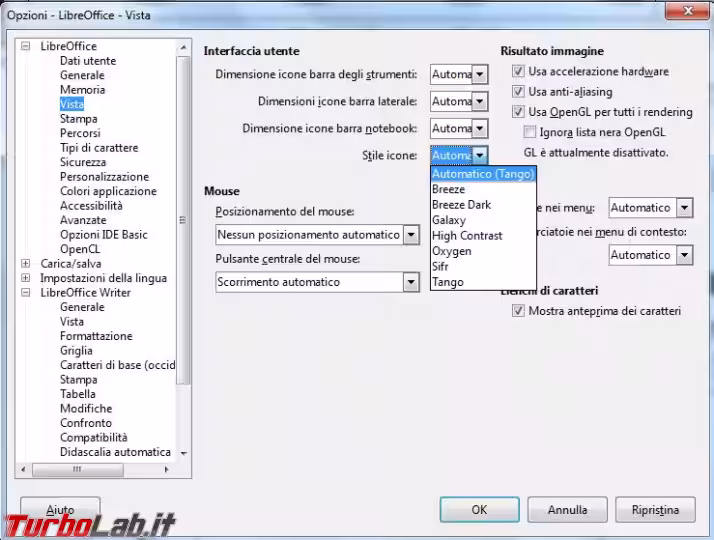
Task: Toggle Usa OpenGL per tutti i rendering
Action: coord(518,112)
